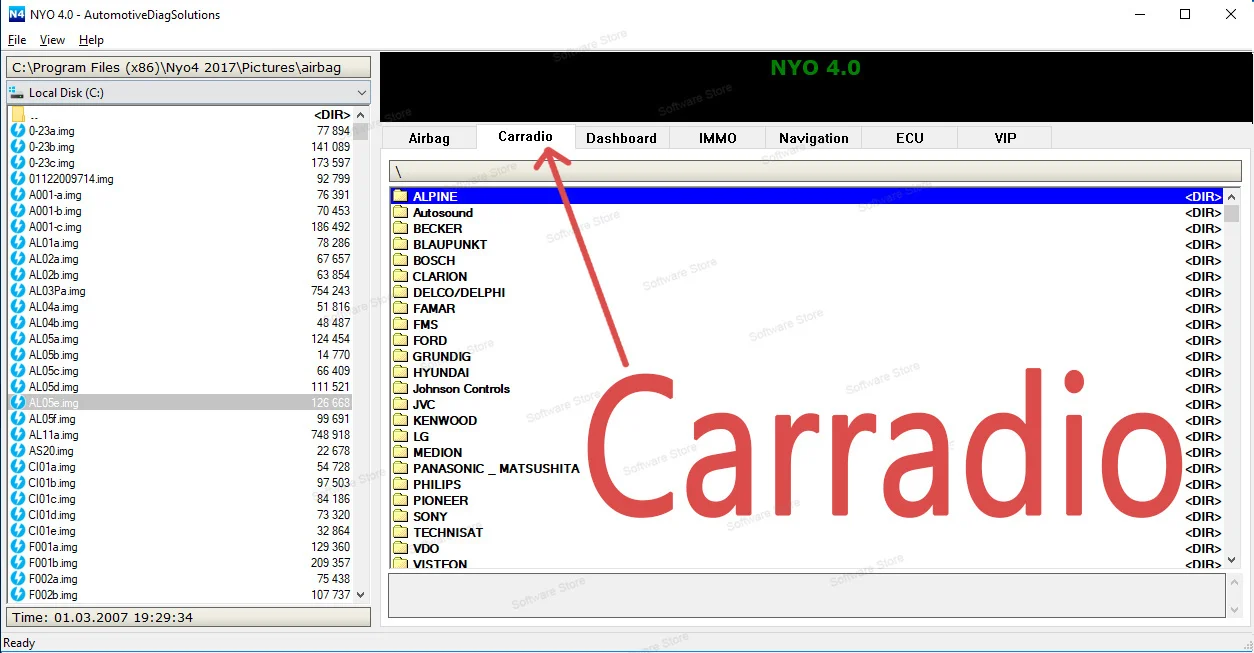The width and height of the screenshot is (1254, 653).
Task: Click the time stamp 01.03.2007 19:29:34
Action: point(123,618)
